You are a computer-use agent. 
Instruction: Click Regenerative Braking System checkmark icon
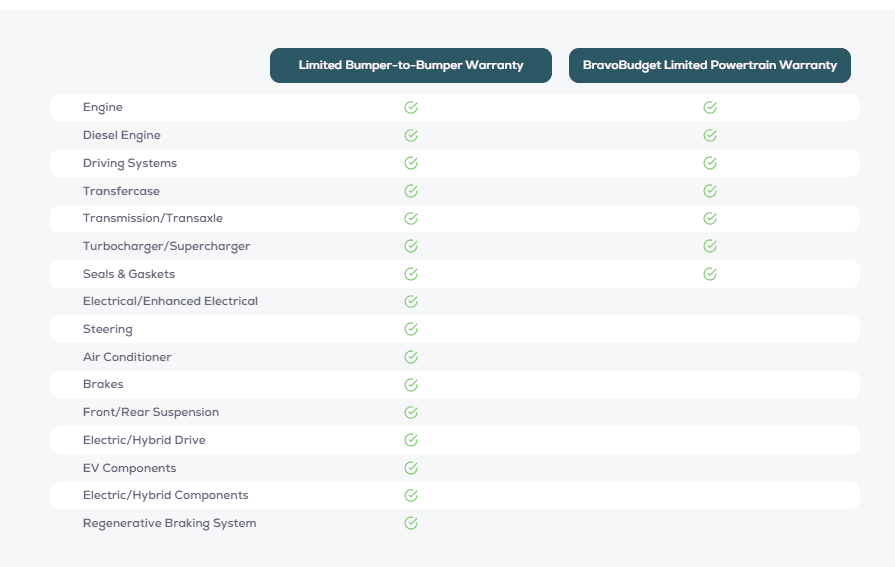(411, 523)
